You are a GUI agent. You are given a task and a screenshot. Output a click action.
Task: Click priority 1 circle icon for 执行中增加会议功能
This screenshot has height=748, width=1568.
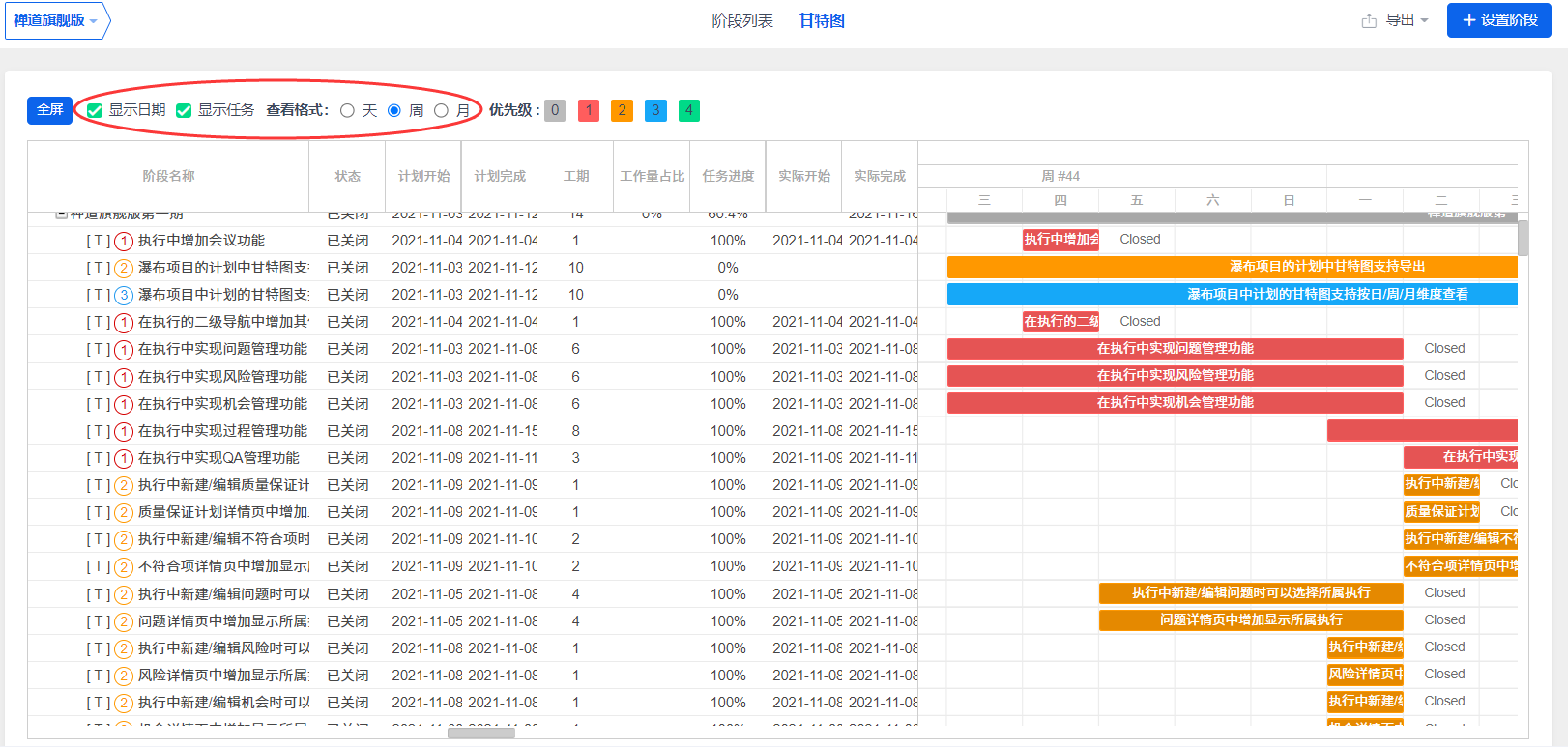pos(124,241)
